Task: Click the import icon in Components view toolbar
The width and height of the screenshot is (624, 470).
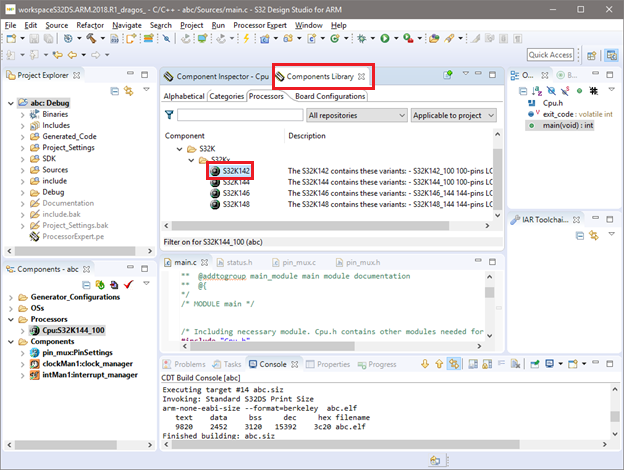Action: pos(114,285)
